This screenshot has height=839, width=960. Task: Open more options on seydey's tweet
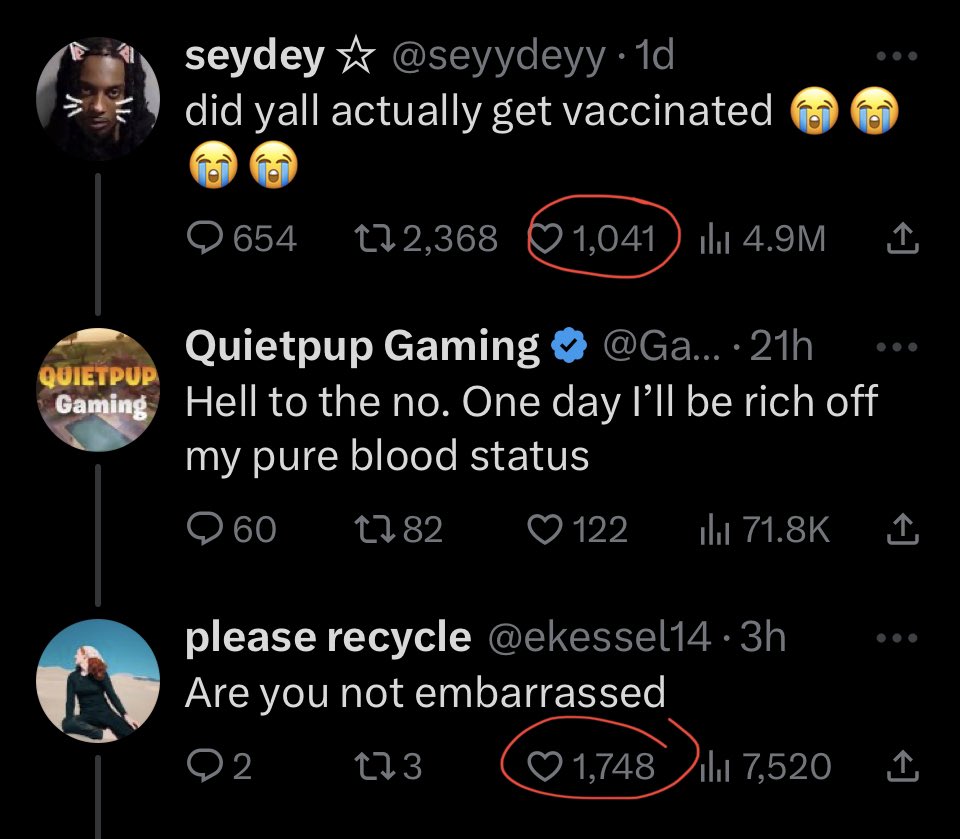[x=897, y=56]
